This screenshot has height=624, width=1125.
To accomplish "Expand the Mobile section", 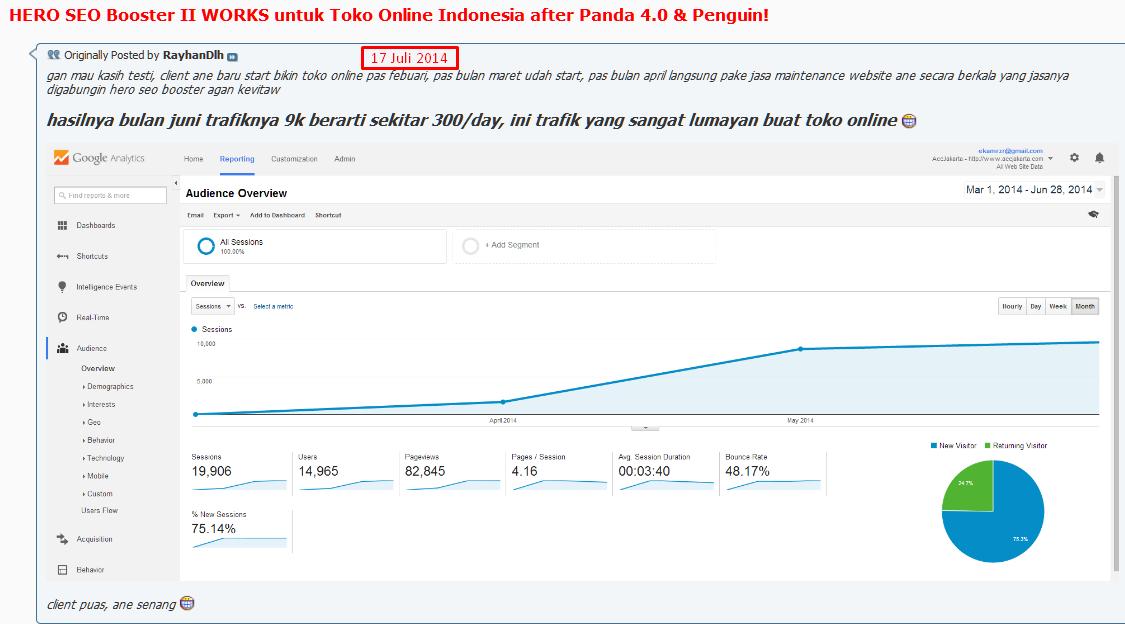I will coord(95,476).
